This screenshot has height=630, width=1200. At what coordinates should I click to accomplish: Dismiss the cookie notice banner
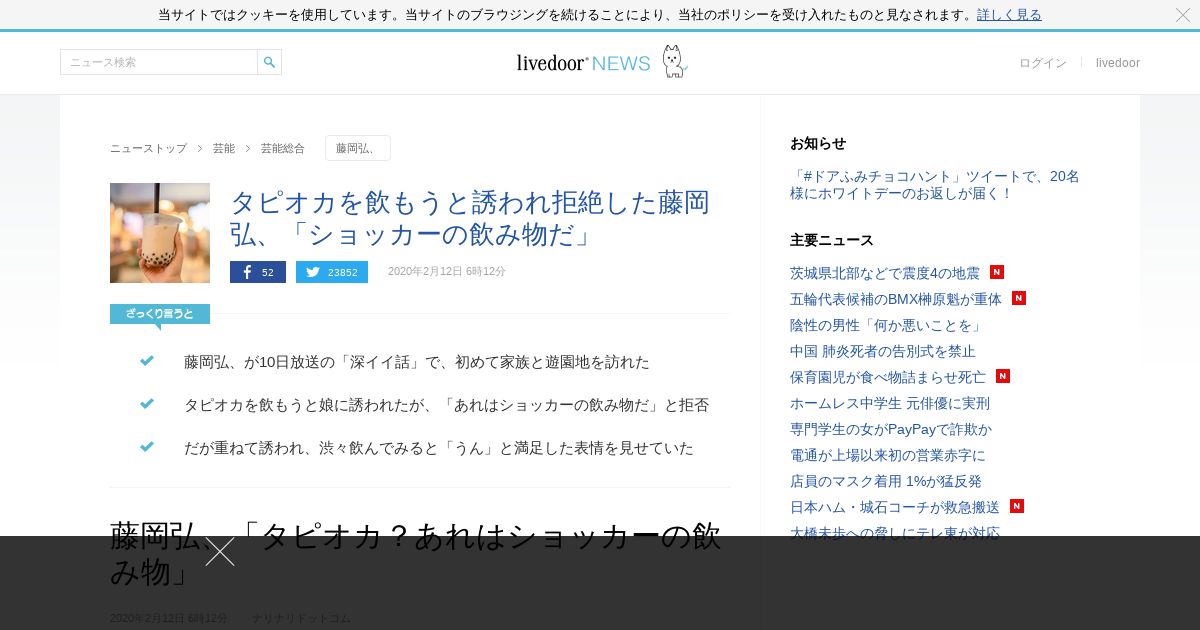click(1182, 15)
